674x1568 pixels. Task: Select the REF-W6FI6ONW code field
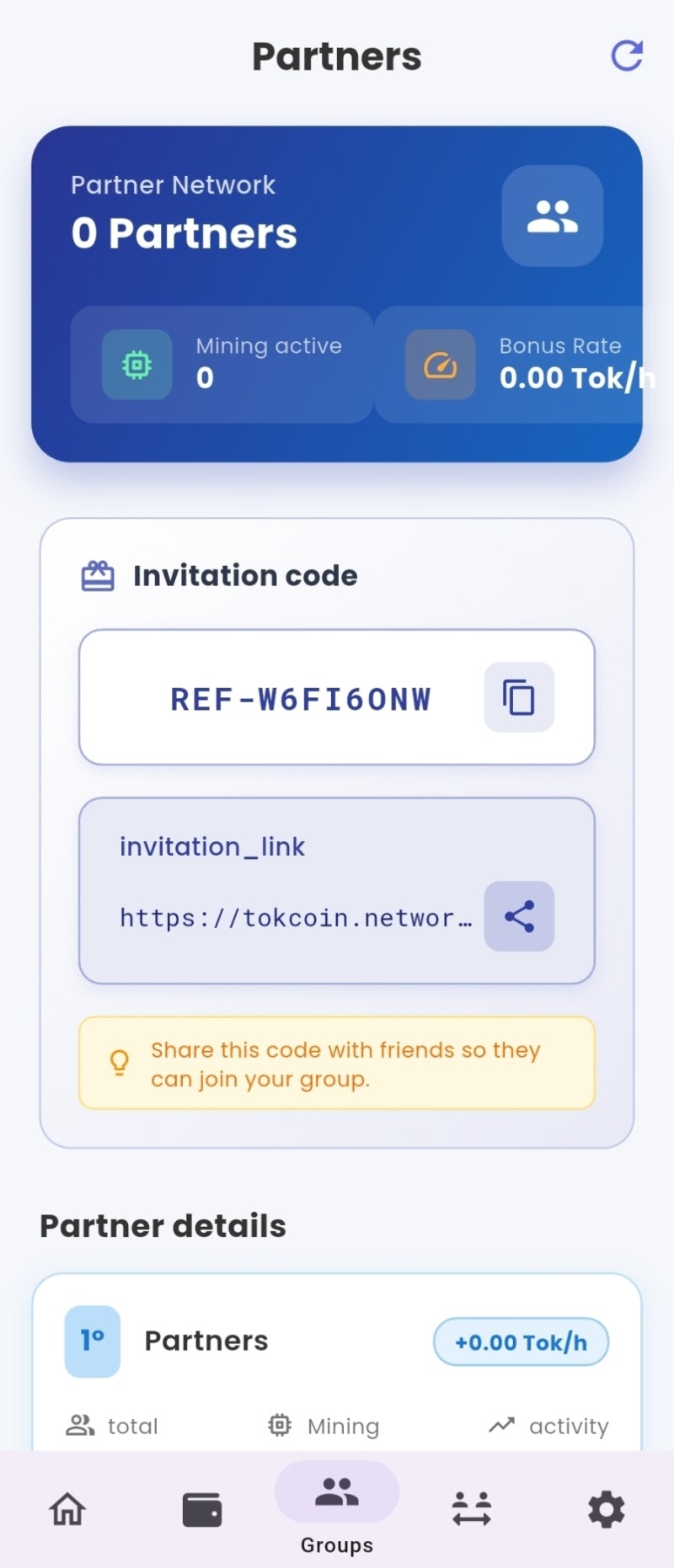337,697
